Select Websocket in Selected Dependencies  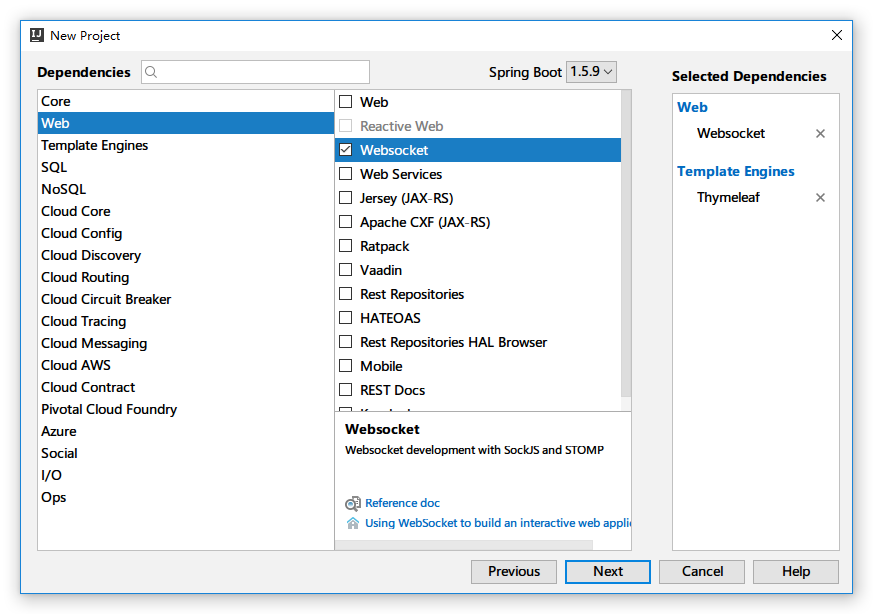[730, 134]
